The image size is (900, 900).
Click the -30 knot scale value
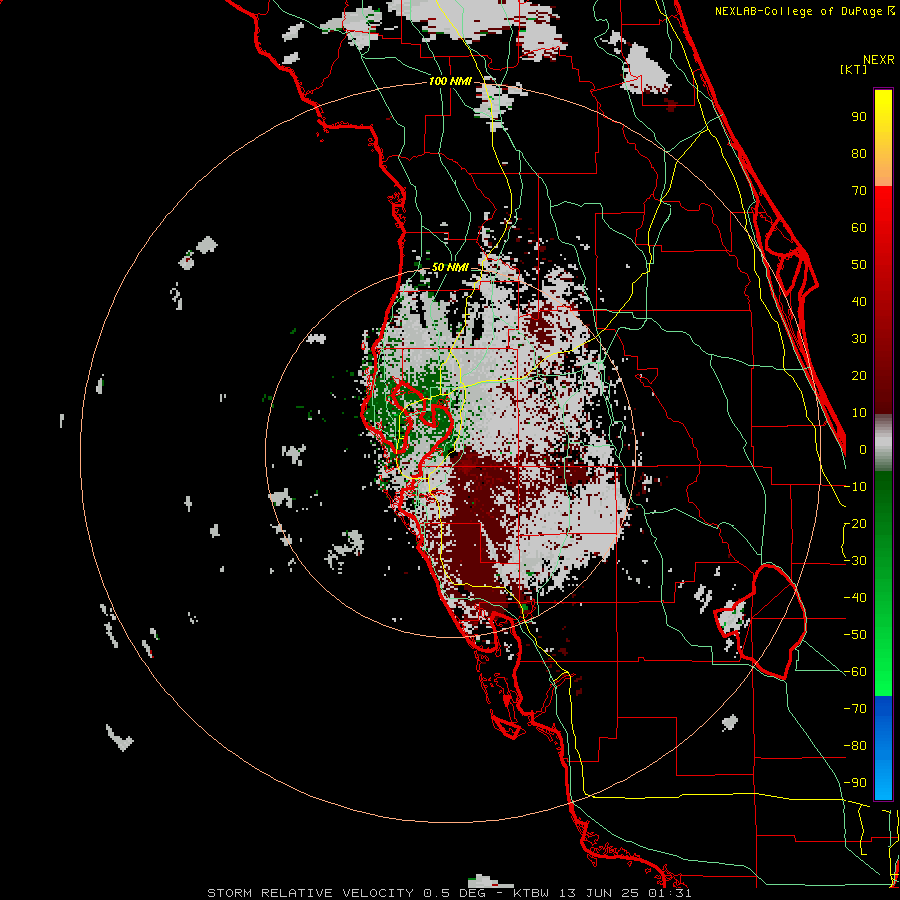[855, 561]
